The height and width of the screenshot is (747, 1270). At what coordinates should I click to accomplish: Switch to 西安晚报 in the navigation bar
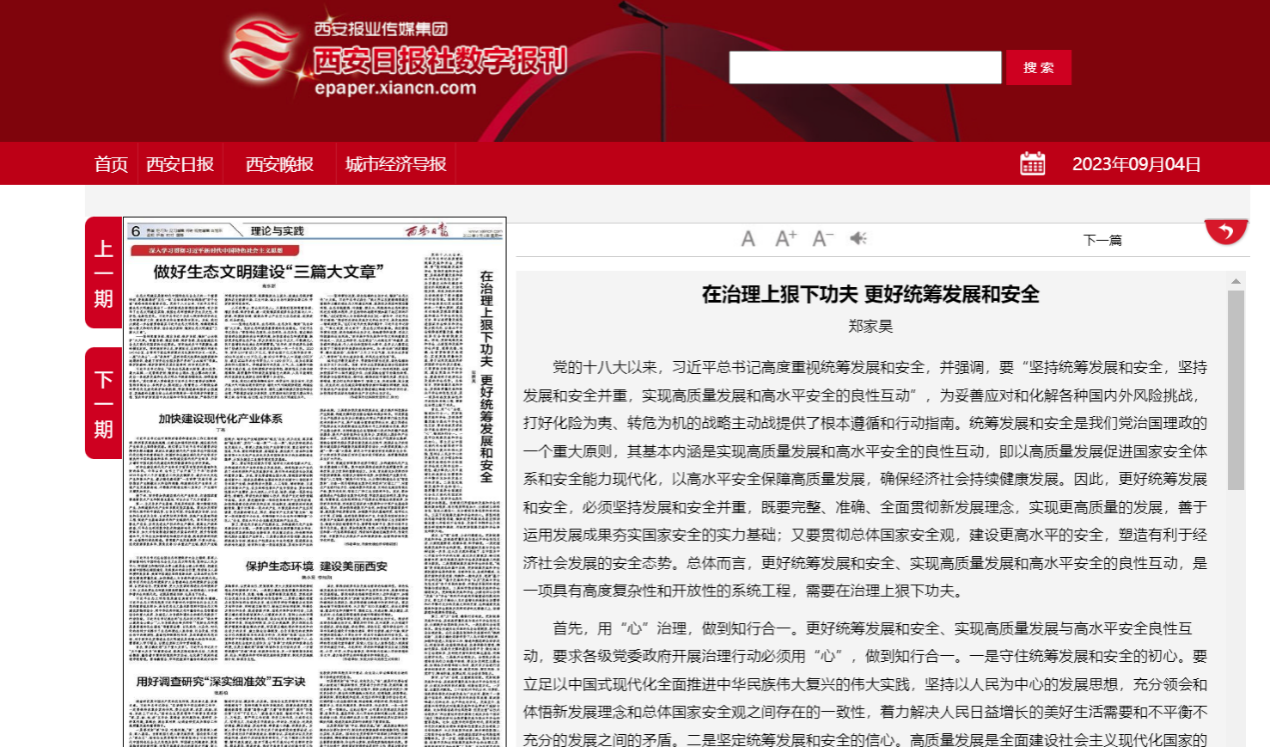280,164
